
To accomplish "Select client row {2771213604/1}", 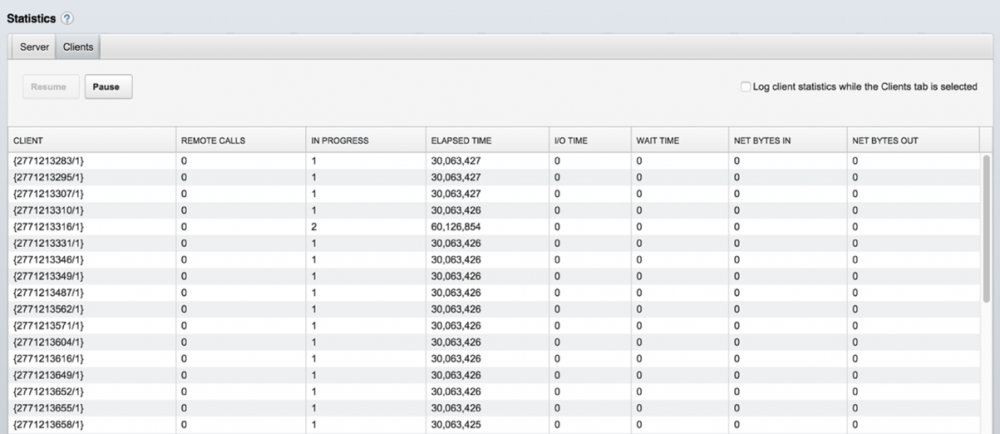I will coord(494,342).
